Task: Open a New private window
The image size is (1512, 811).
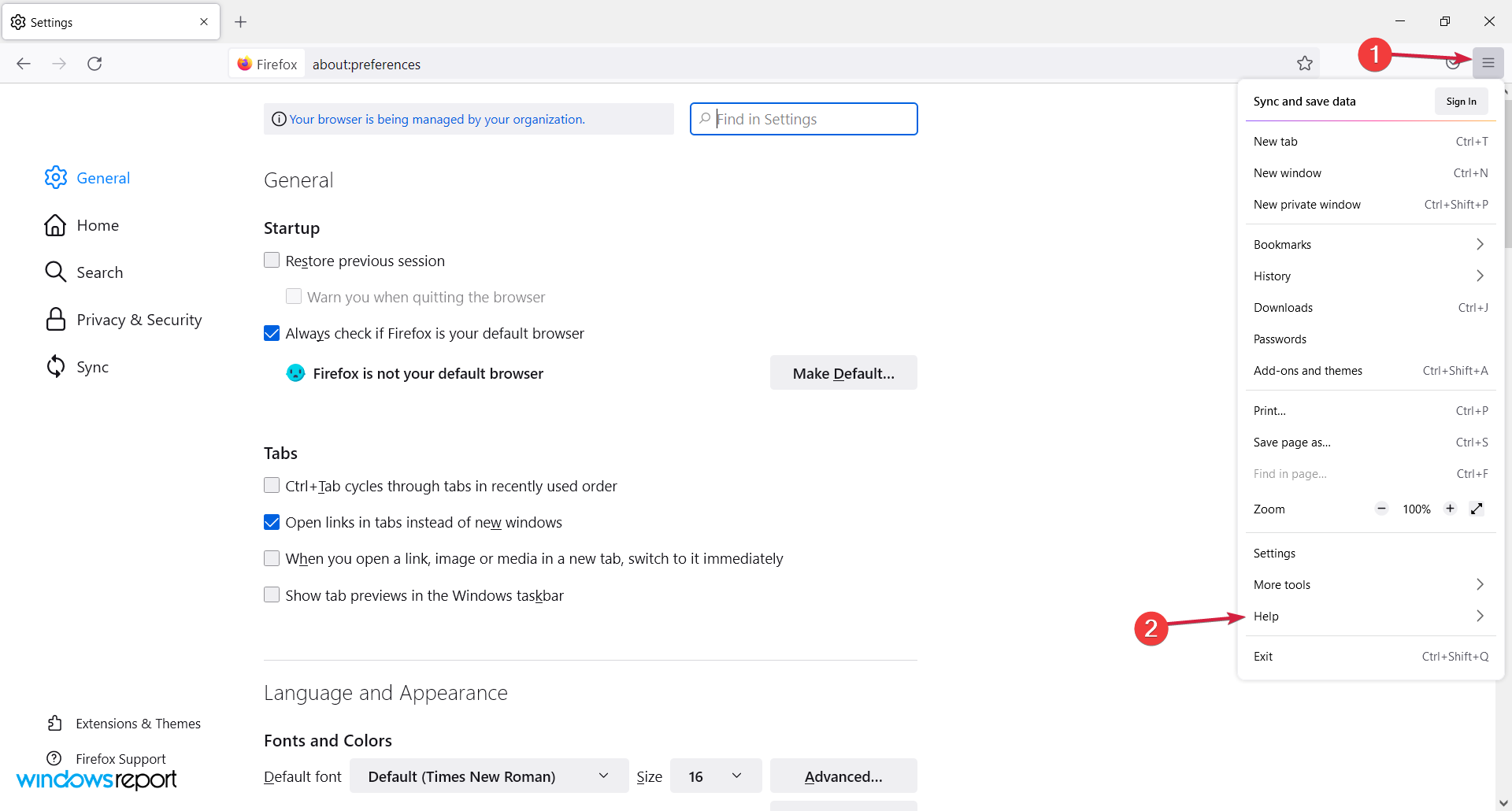Action: pos(1370,205)
